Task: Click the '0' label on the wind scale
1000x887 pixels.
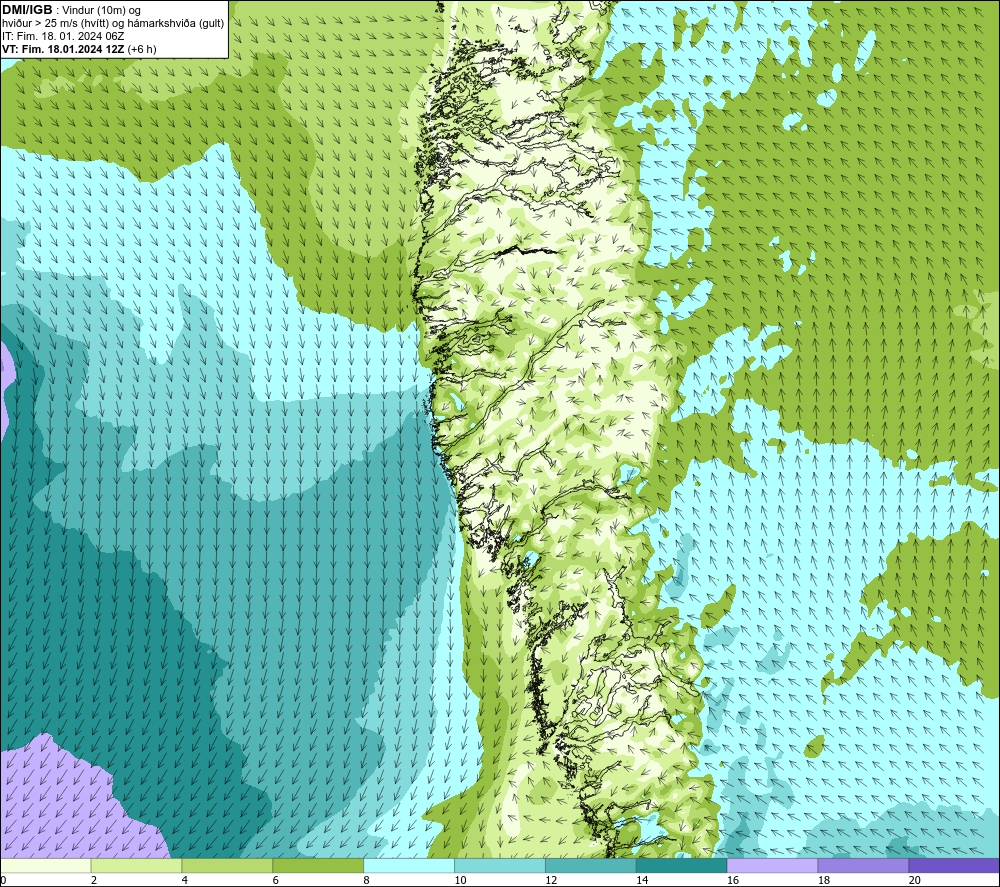Action: tap(3, 881)
